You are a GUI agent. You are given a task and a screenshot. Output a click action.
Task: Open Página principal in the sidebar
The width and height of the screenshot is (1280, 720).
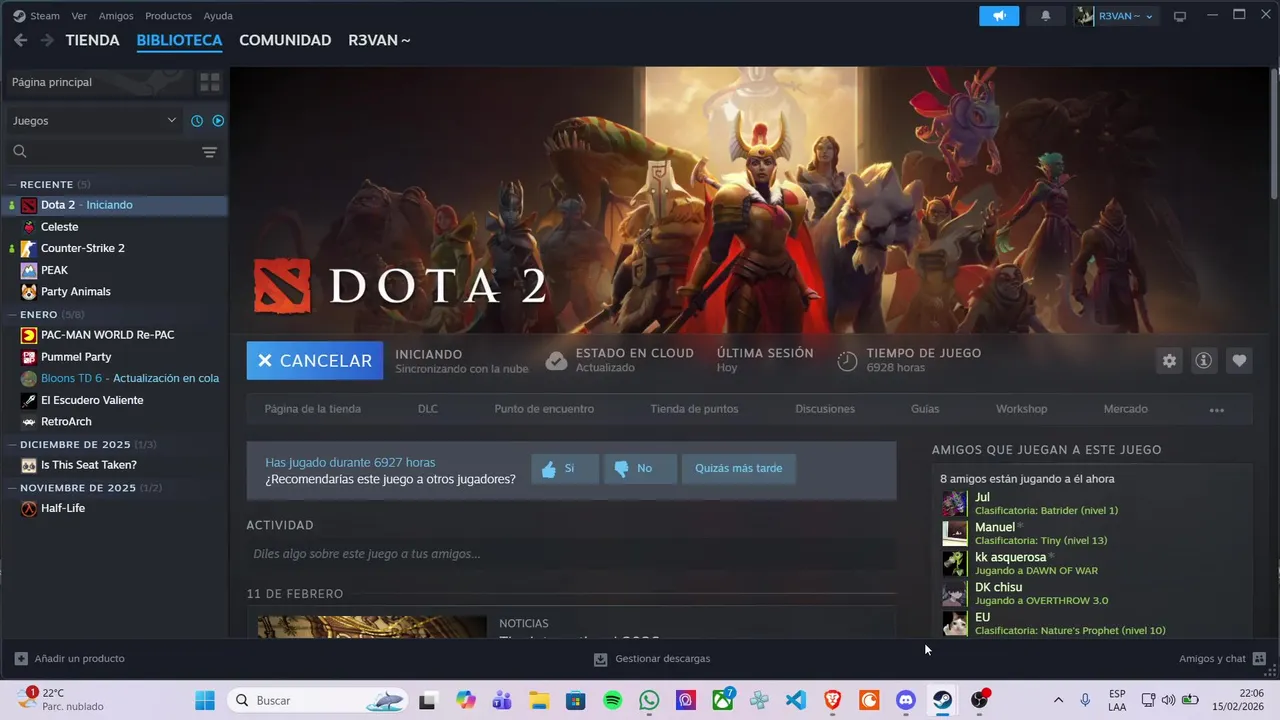point(98,82)
